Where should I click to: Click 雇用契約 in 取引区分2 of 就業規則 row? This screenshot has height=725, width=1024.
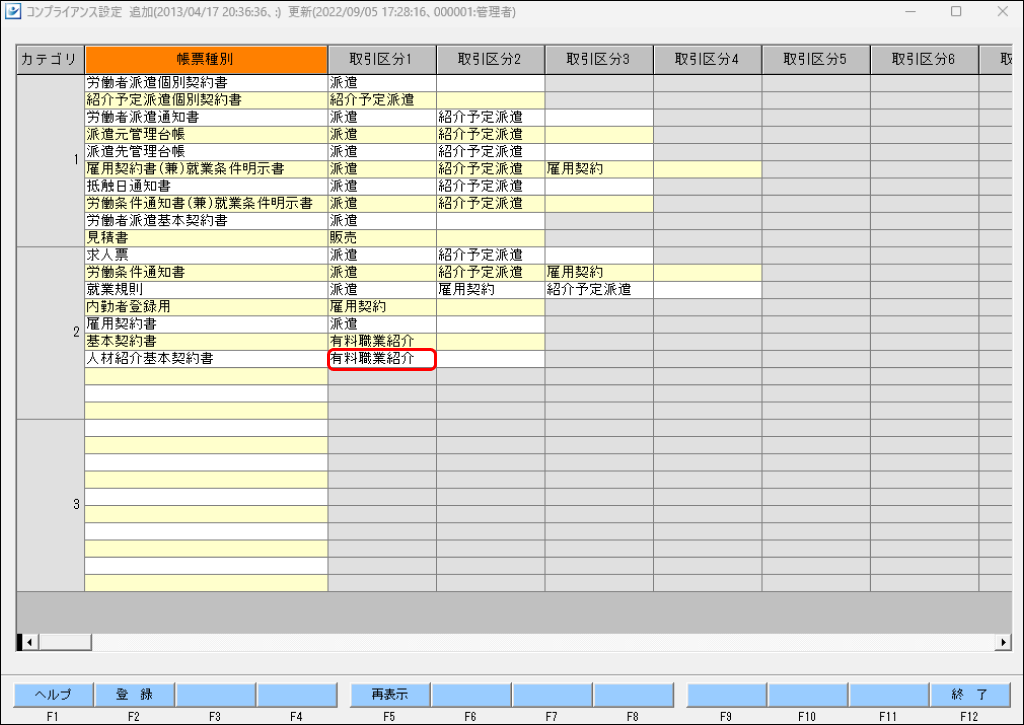point(490,289)
